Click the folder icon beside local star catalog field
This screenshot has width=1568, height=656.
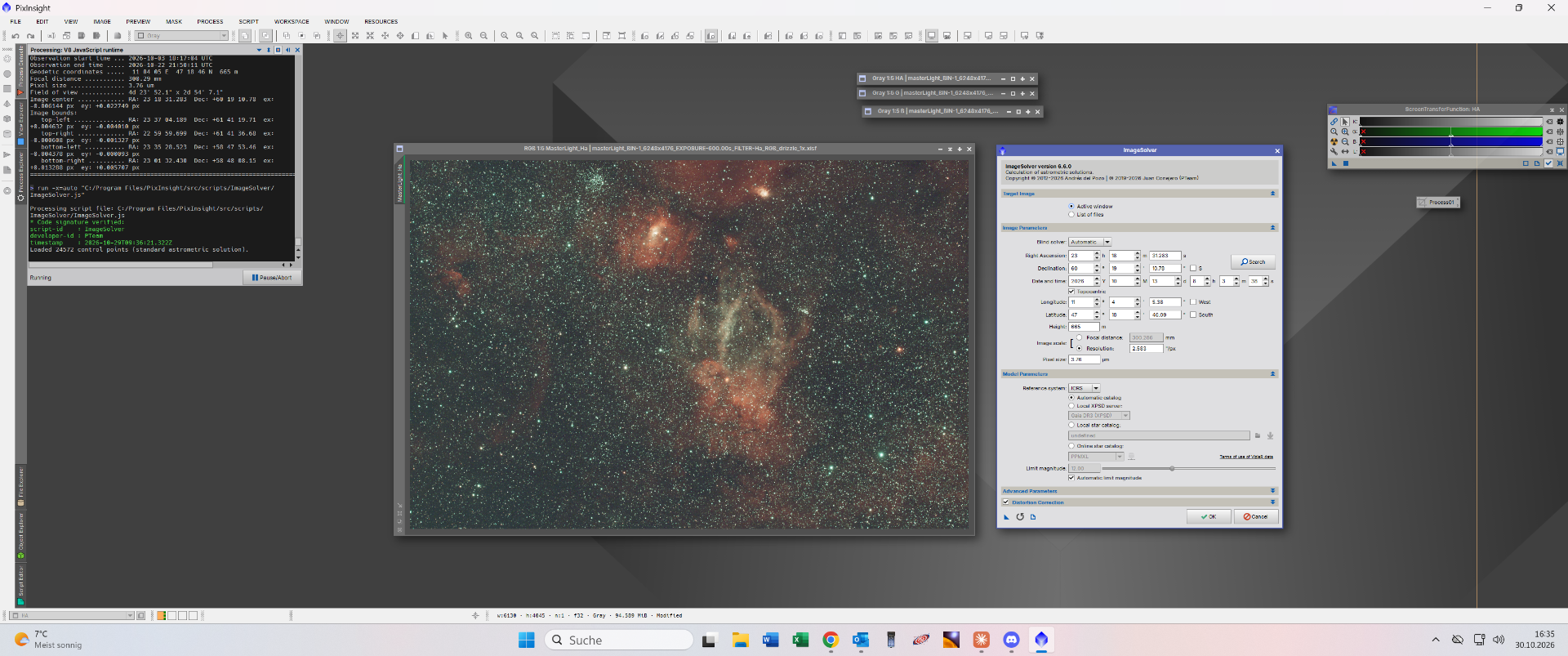coord(1258,435)
